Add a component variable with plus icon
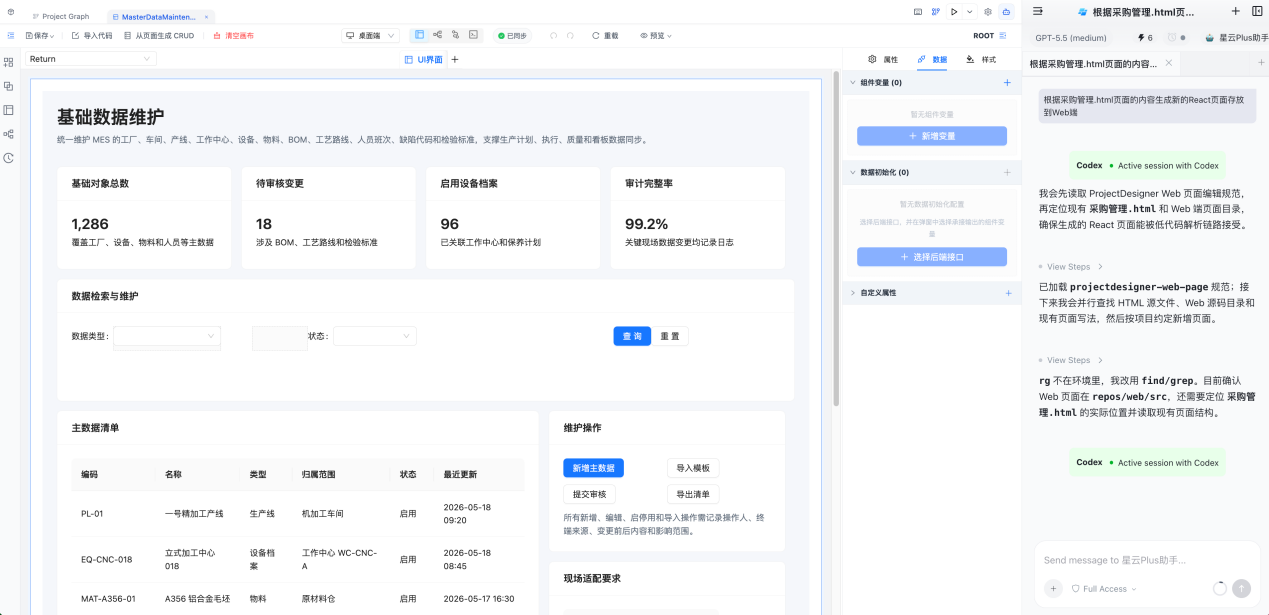Viewport: 1269px width, 615px height. [x=1007, y=83]
